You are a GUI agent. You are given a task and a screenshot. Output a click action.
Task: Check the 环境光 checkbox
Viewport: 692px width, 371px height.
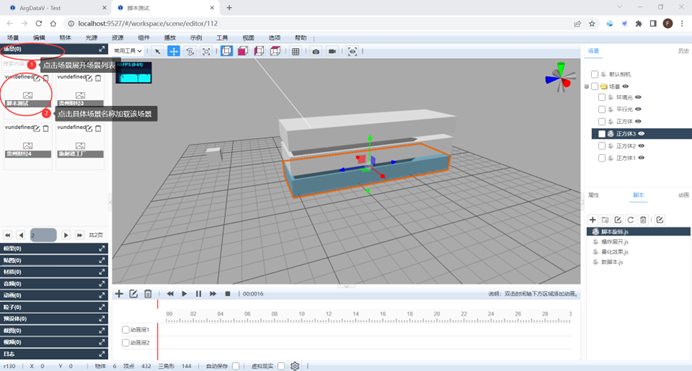tap(602, 97)
